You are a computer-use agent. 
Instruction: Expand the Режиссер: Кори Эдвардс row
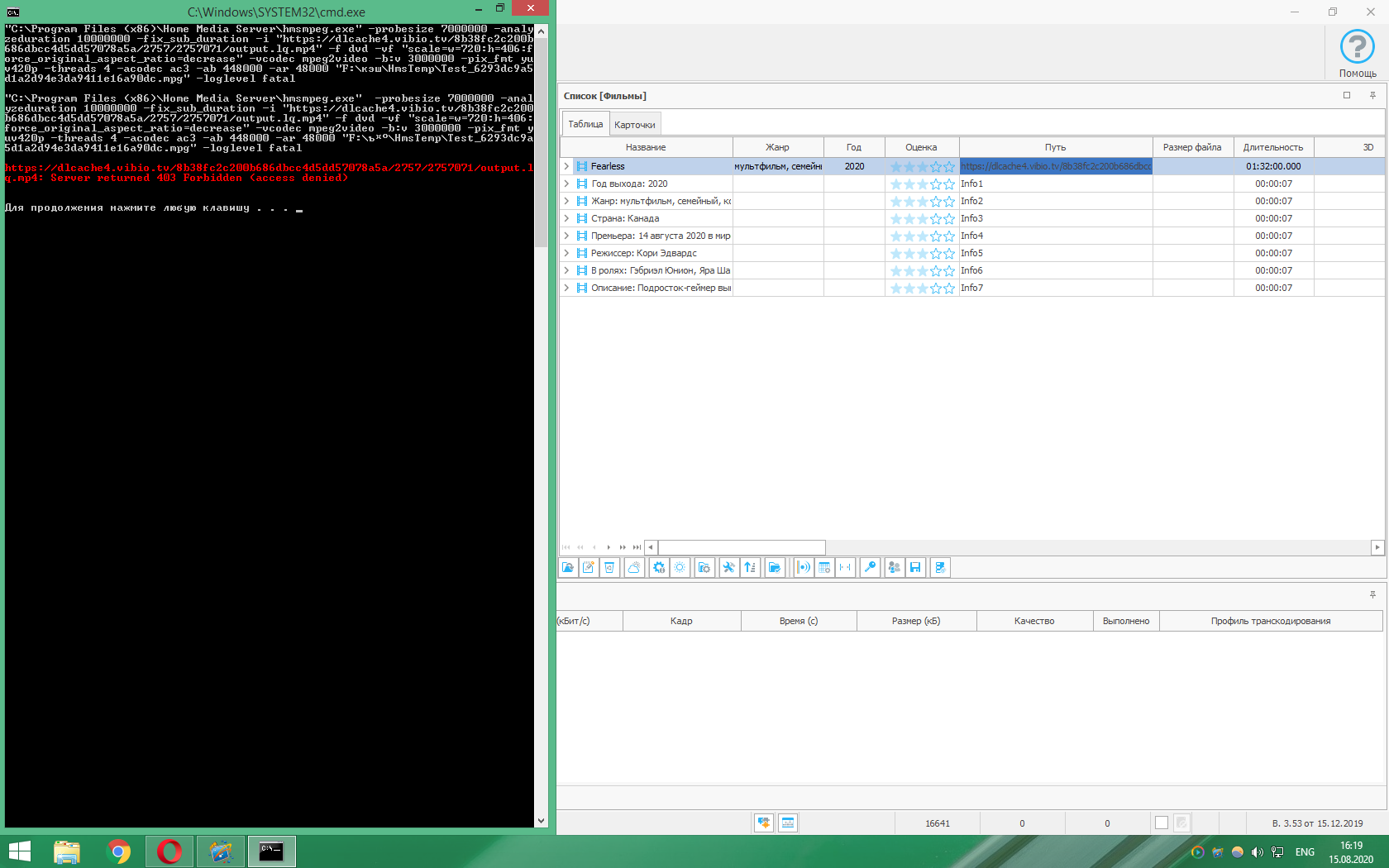[x=566, y=253]
